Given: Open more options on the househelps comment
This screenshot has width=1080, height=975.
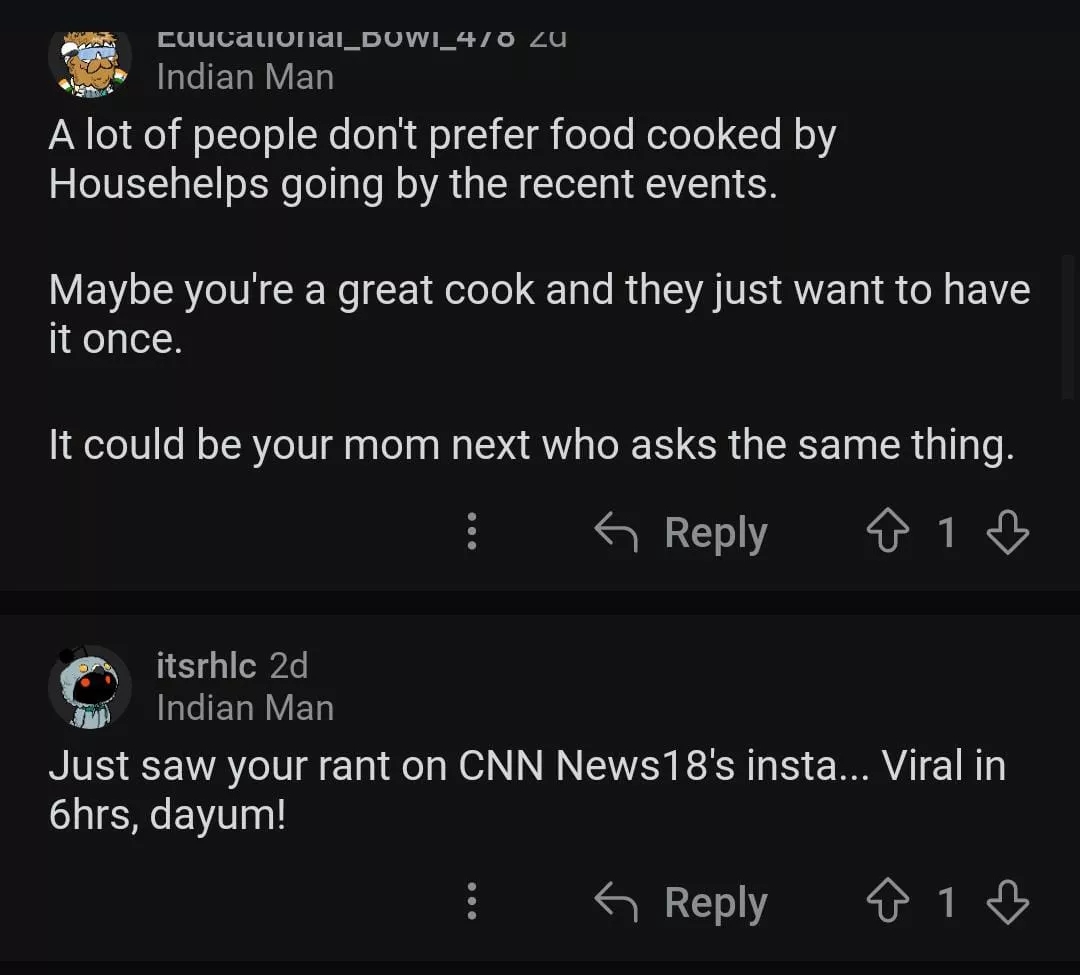Looking at the screenshot, I should pos(472,532).
